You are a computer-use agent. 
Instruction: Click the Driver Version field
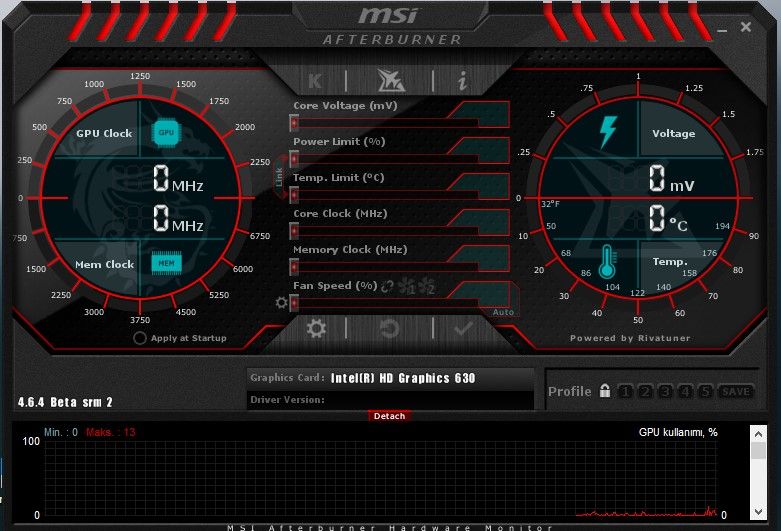click(390, 400)
